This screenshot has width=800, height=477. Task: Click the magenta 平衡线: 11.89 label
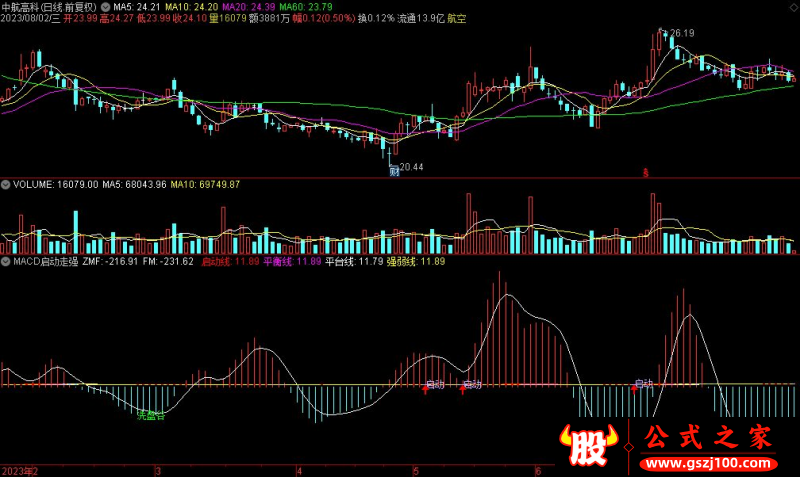click(x=292, y=262)
